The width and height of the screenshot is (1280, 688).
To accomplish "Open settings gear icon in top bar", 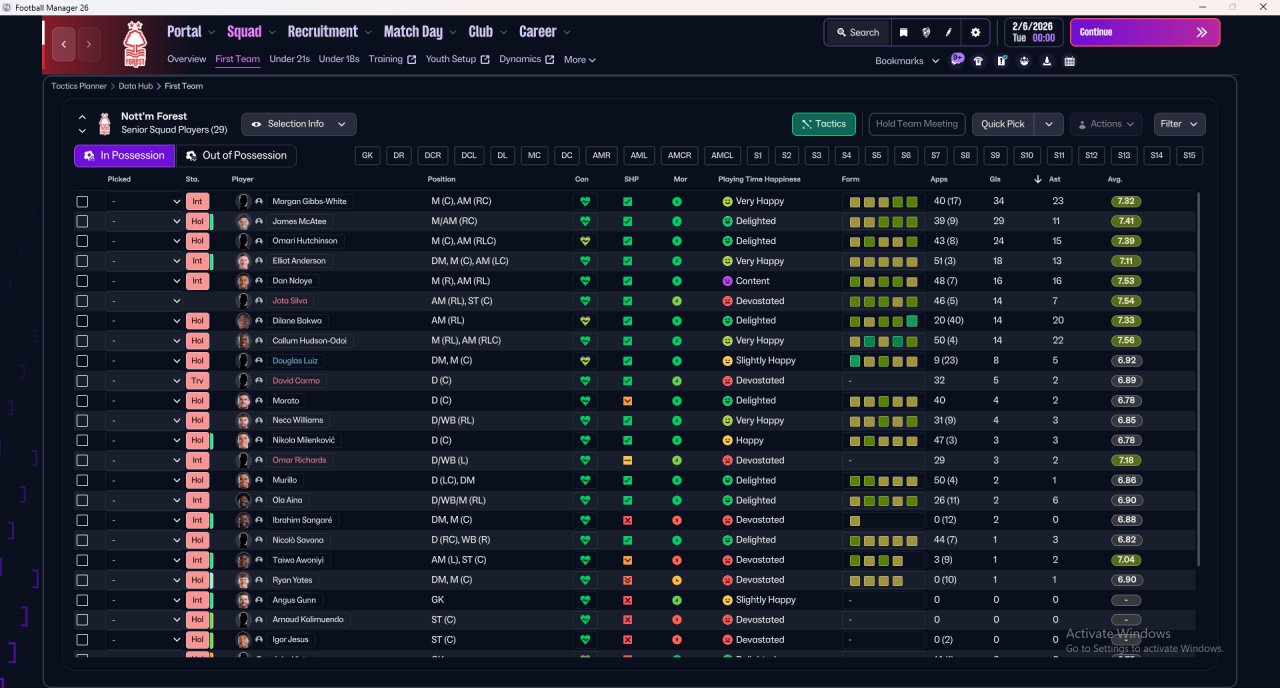I will 976,32.
